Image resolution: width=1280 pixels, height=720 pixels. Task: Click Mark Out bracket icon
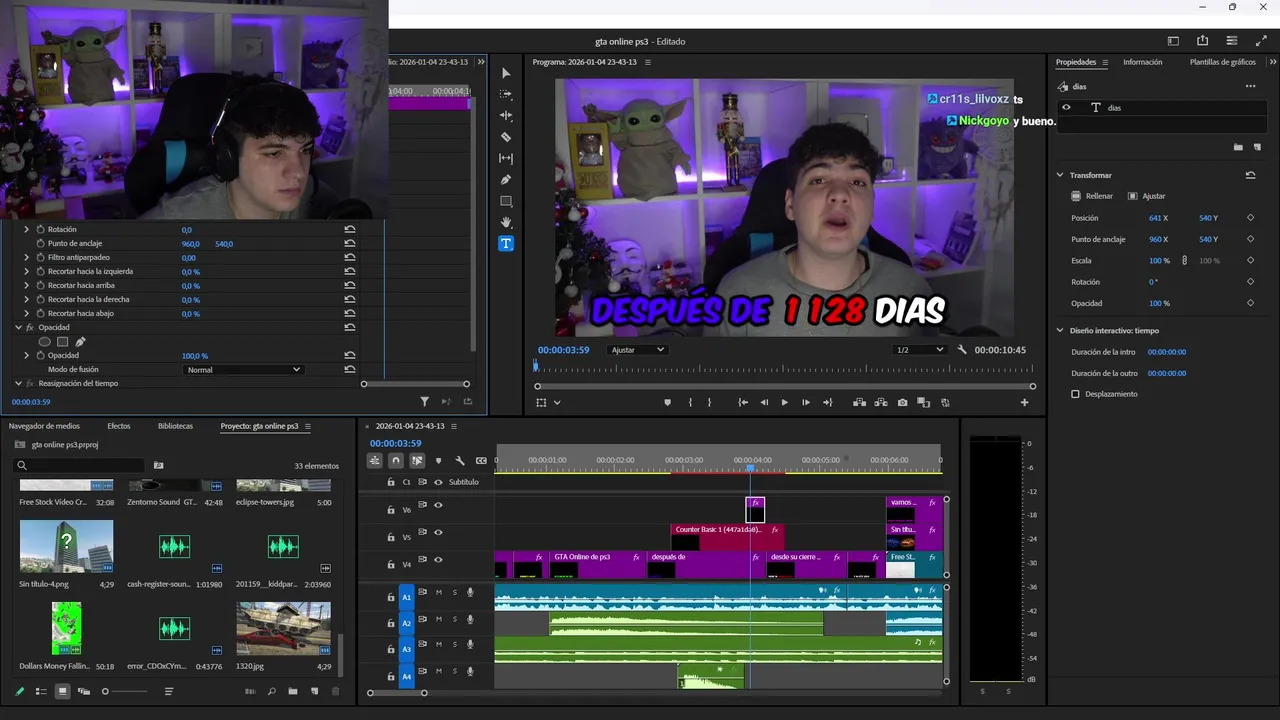(710, 402)
